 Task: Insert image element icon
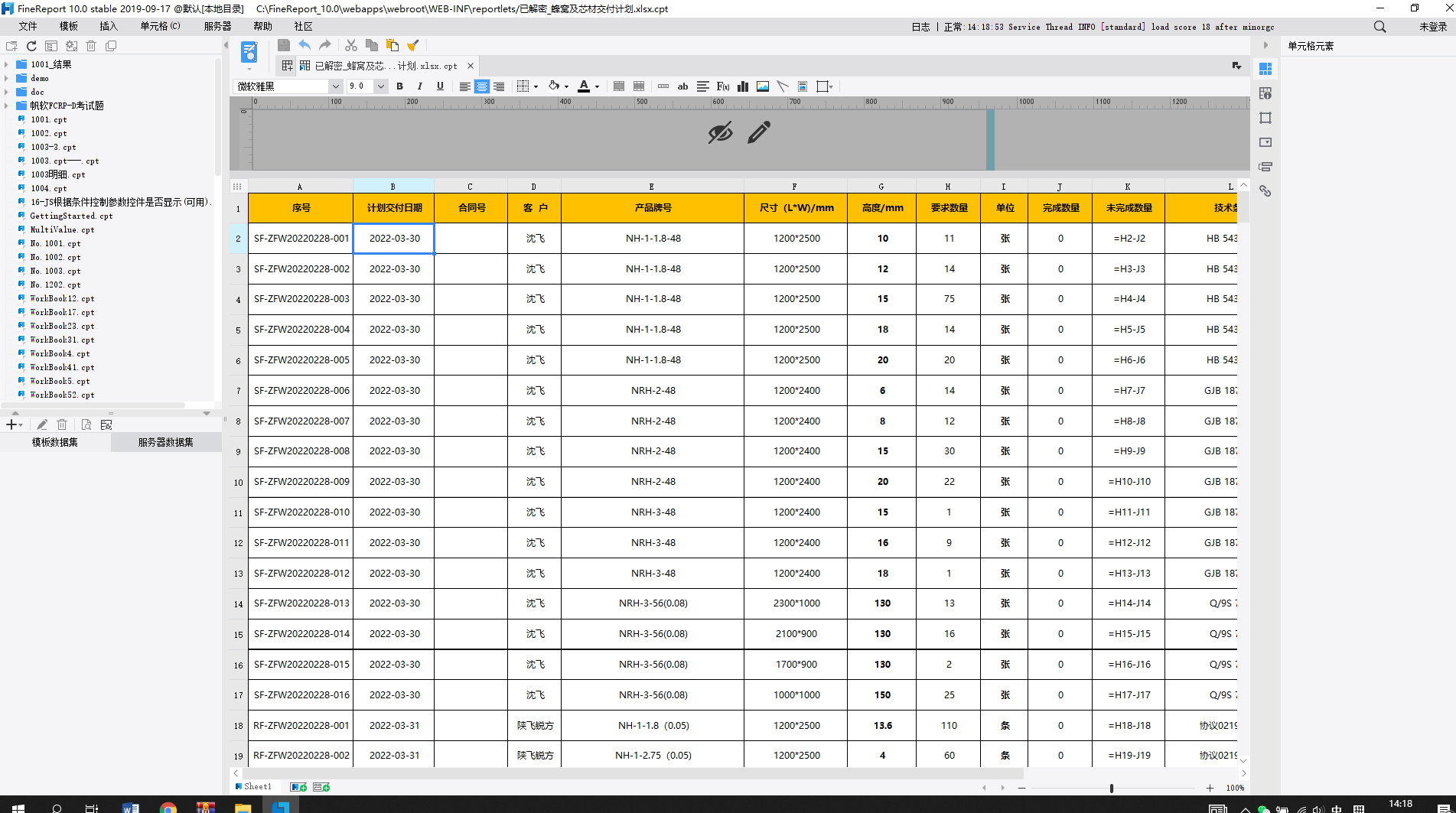pos(763,86)
